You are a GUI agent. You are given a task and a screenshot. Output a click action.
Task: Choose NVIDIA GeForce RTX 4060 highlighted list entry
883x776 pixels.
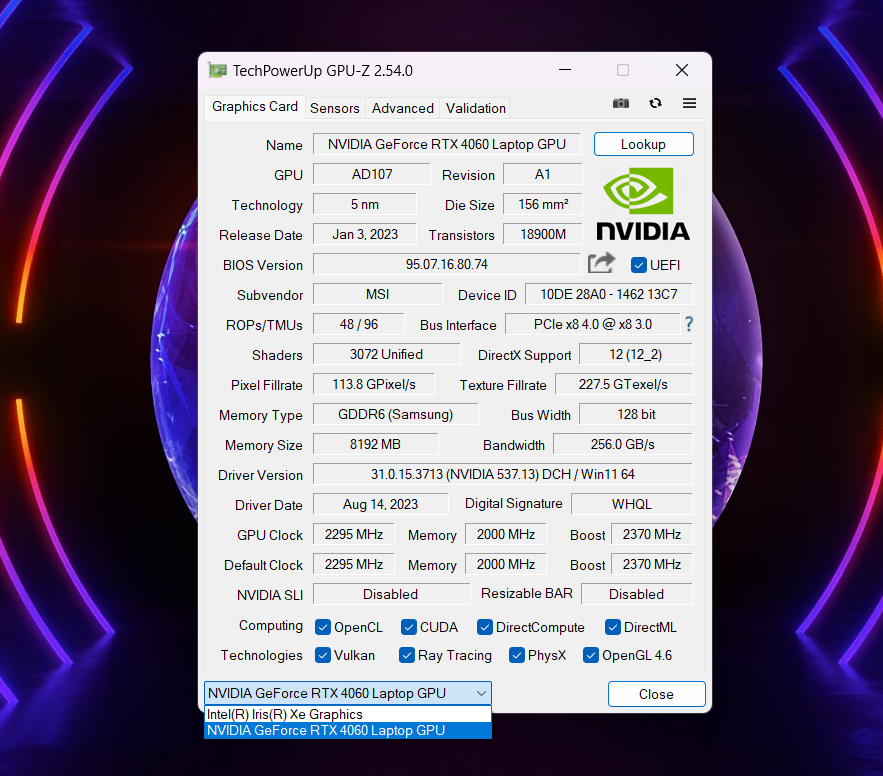(347, 730)
